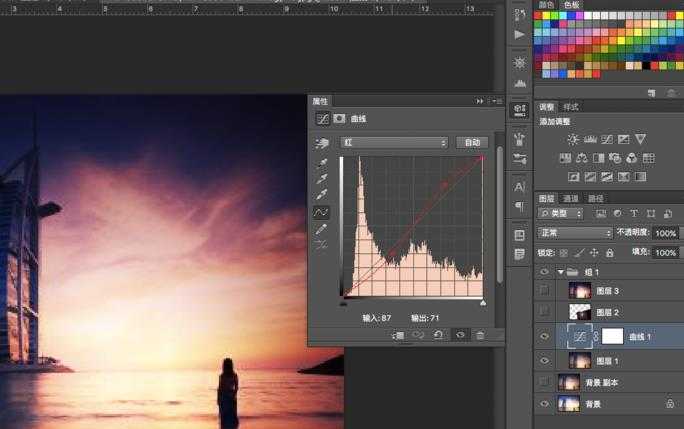Click the delete adjustment layer trash icon
Screen dimensions: 684x429
(x=480, y=335)
